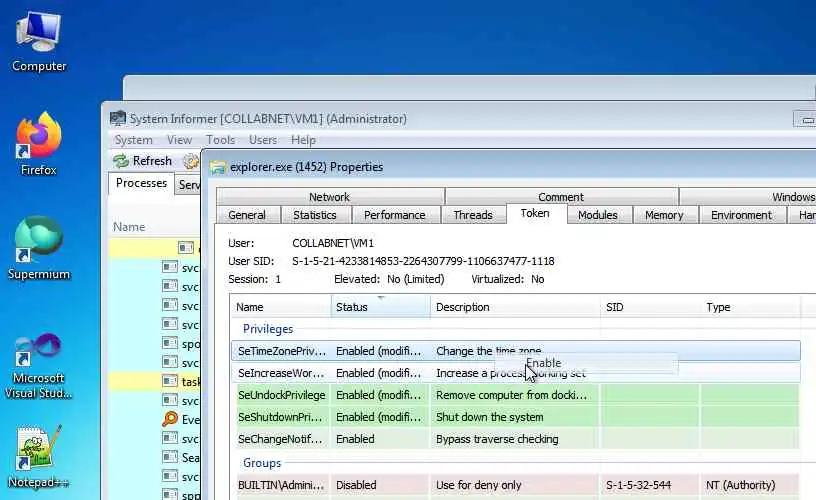This screenshot has height=500, width=816.
Task: Select the SeChangeNotif... privilege row
Action: [x=516, y=439]
